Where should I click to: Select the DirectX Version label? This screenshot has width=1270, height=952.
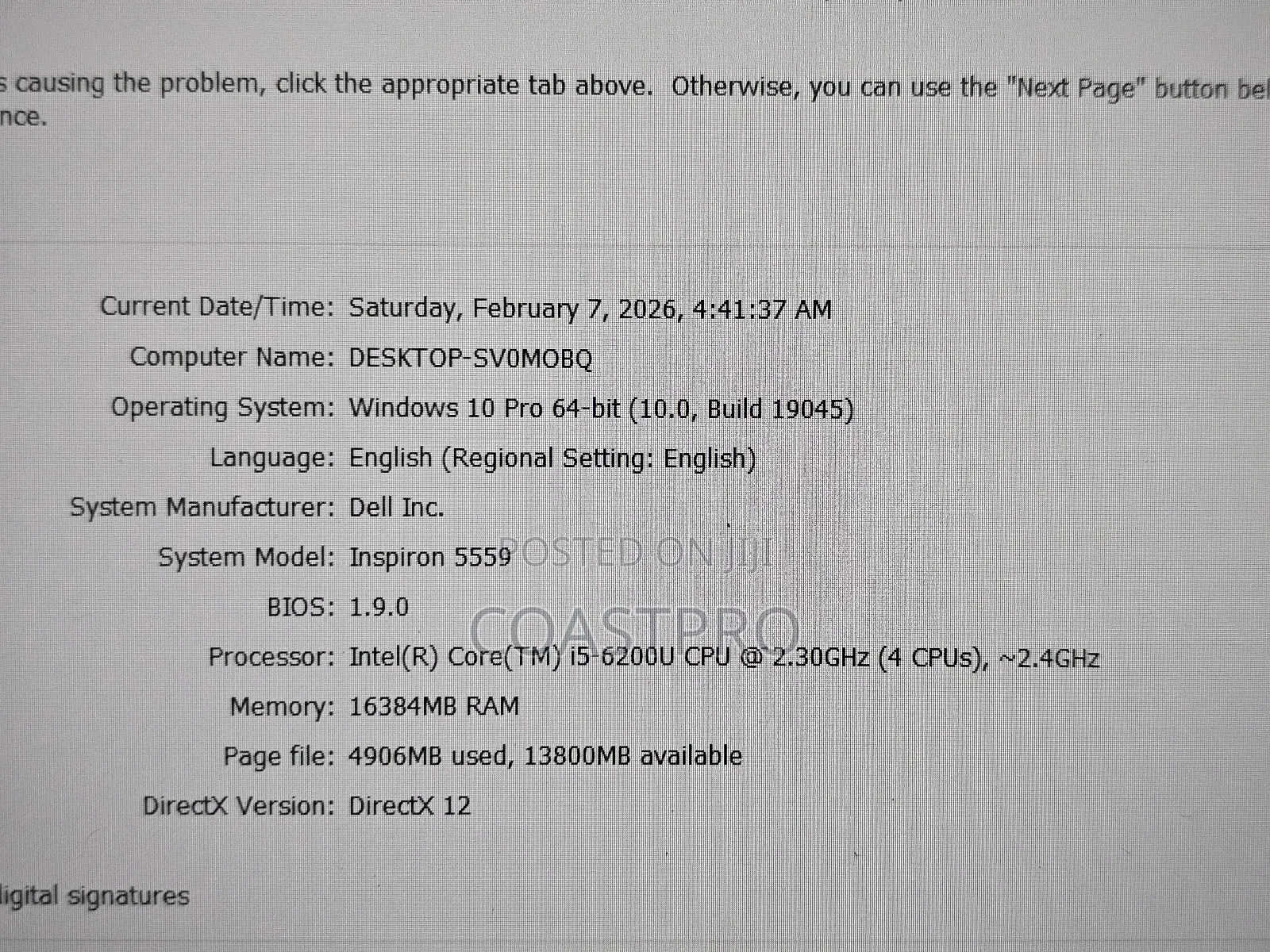coord(239,806)
